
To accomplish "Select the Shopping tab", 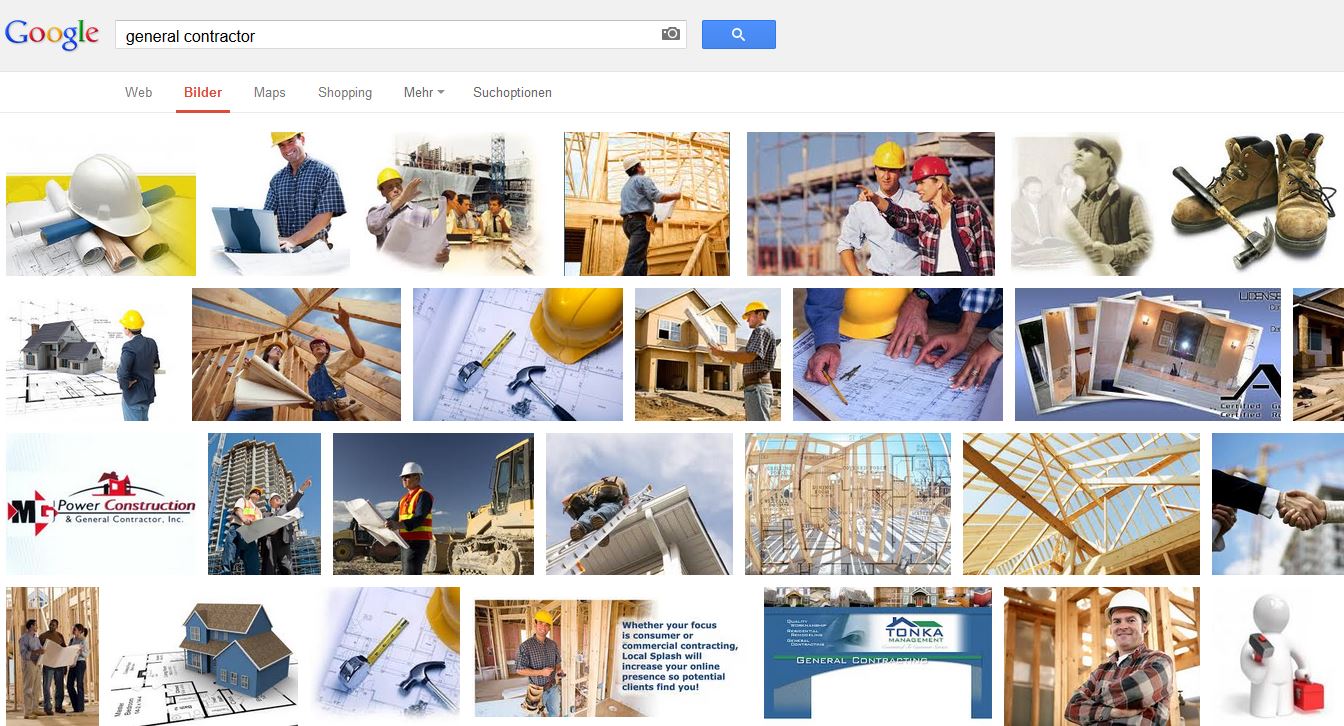I will pyautogui.click(x=345, y=92).
